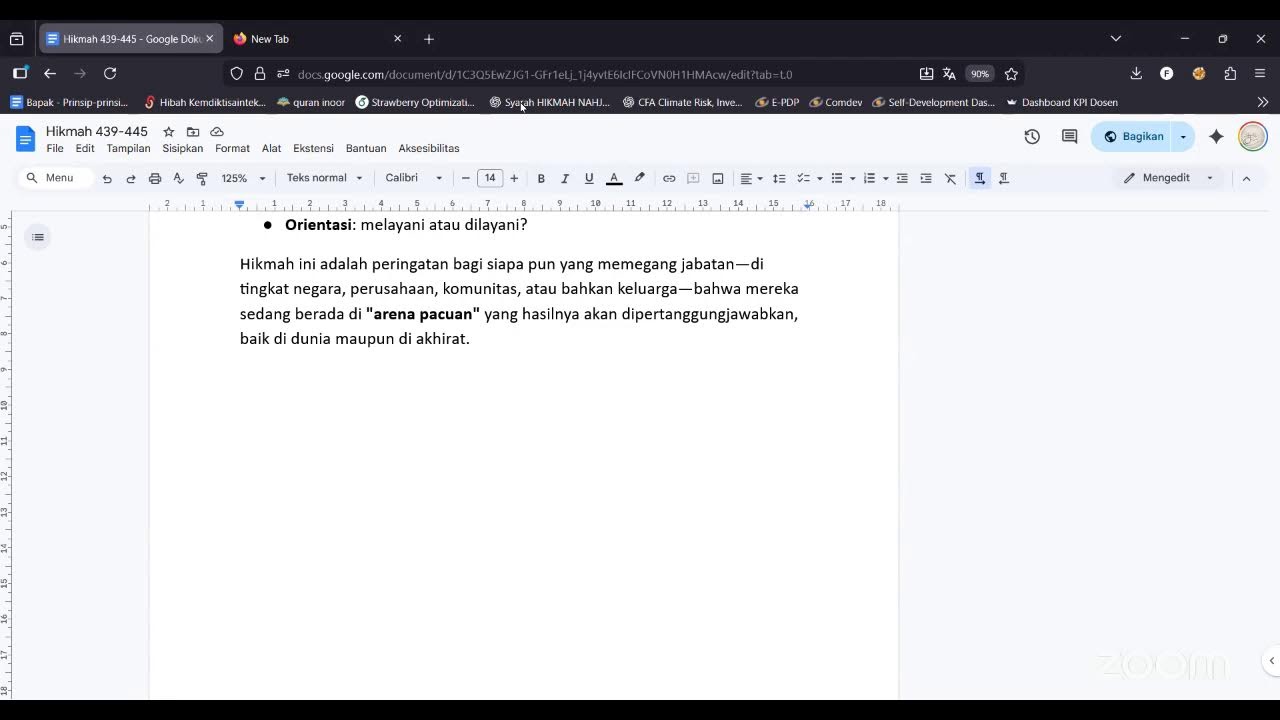
Task: Toggle bold formatting
Action: click(x=541, y=178)
